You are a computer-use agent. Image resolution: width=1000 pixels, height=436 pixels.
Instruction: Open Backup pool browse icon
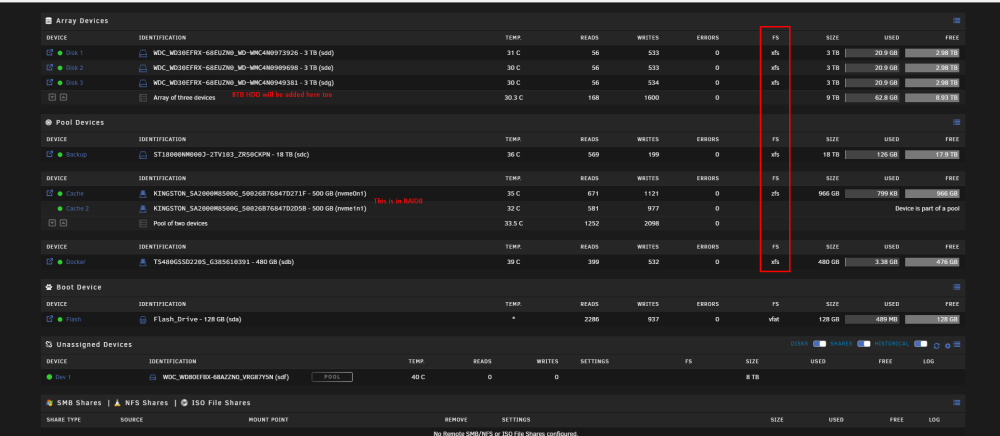pos(50,154)
